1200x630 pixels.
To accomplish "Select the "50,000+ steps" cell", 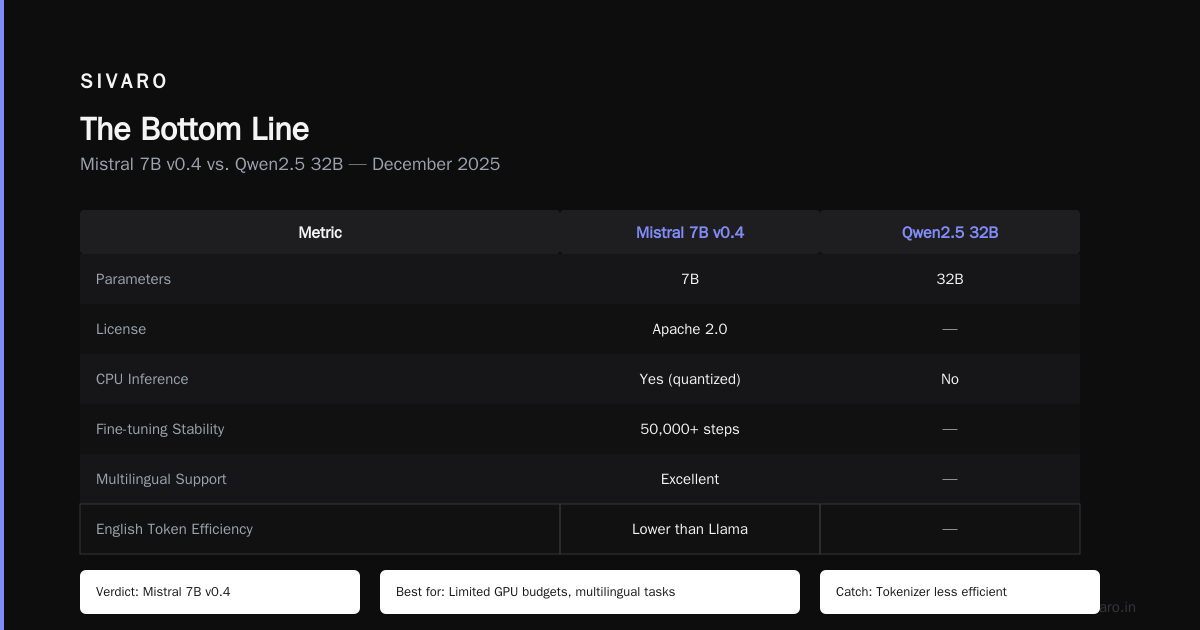I will tap(690, 429).
